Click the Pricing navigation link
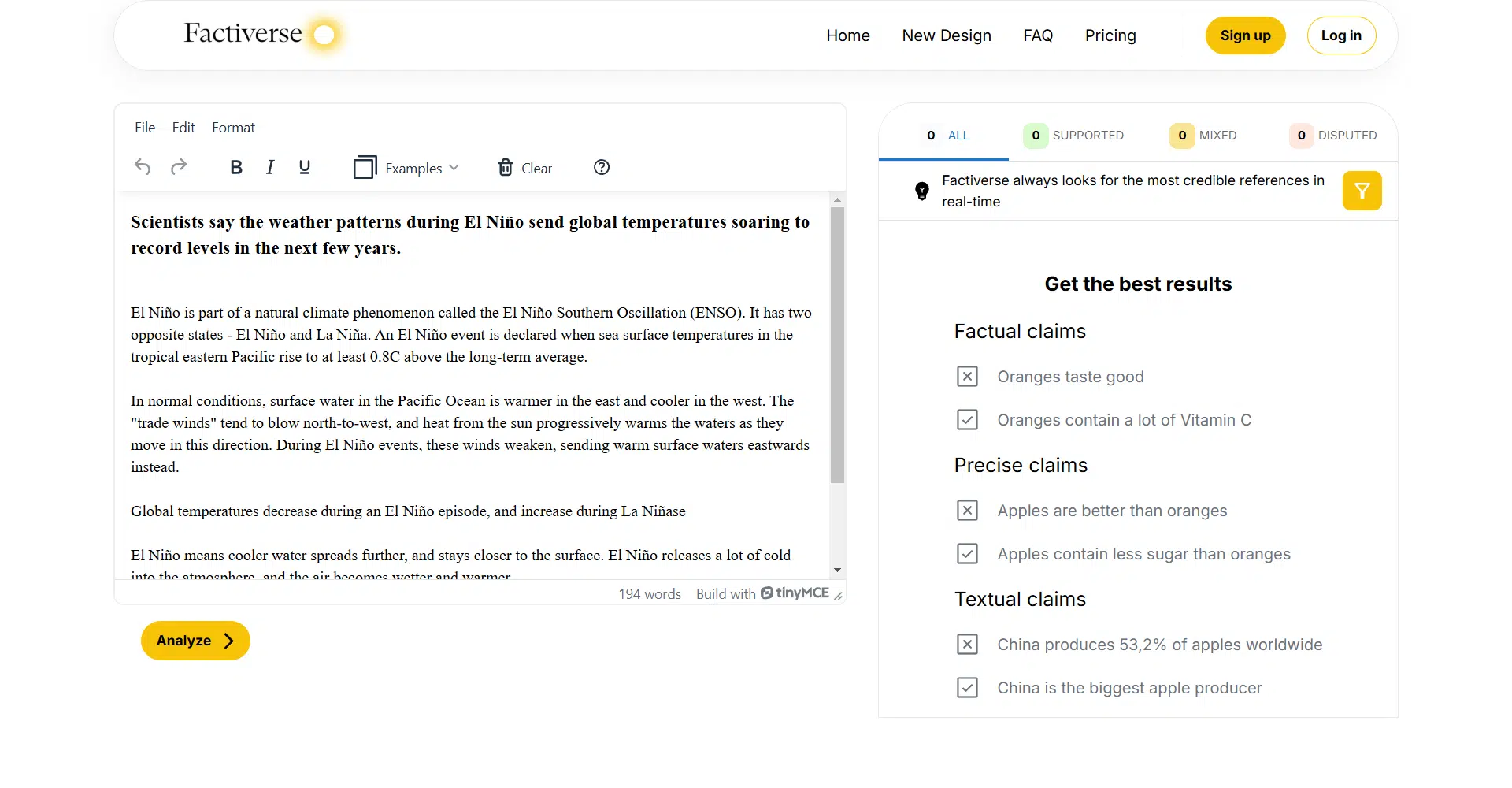1512x788 pixels. (x=1110, y=35)
